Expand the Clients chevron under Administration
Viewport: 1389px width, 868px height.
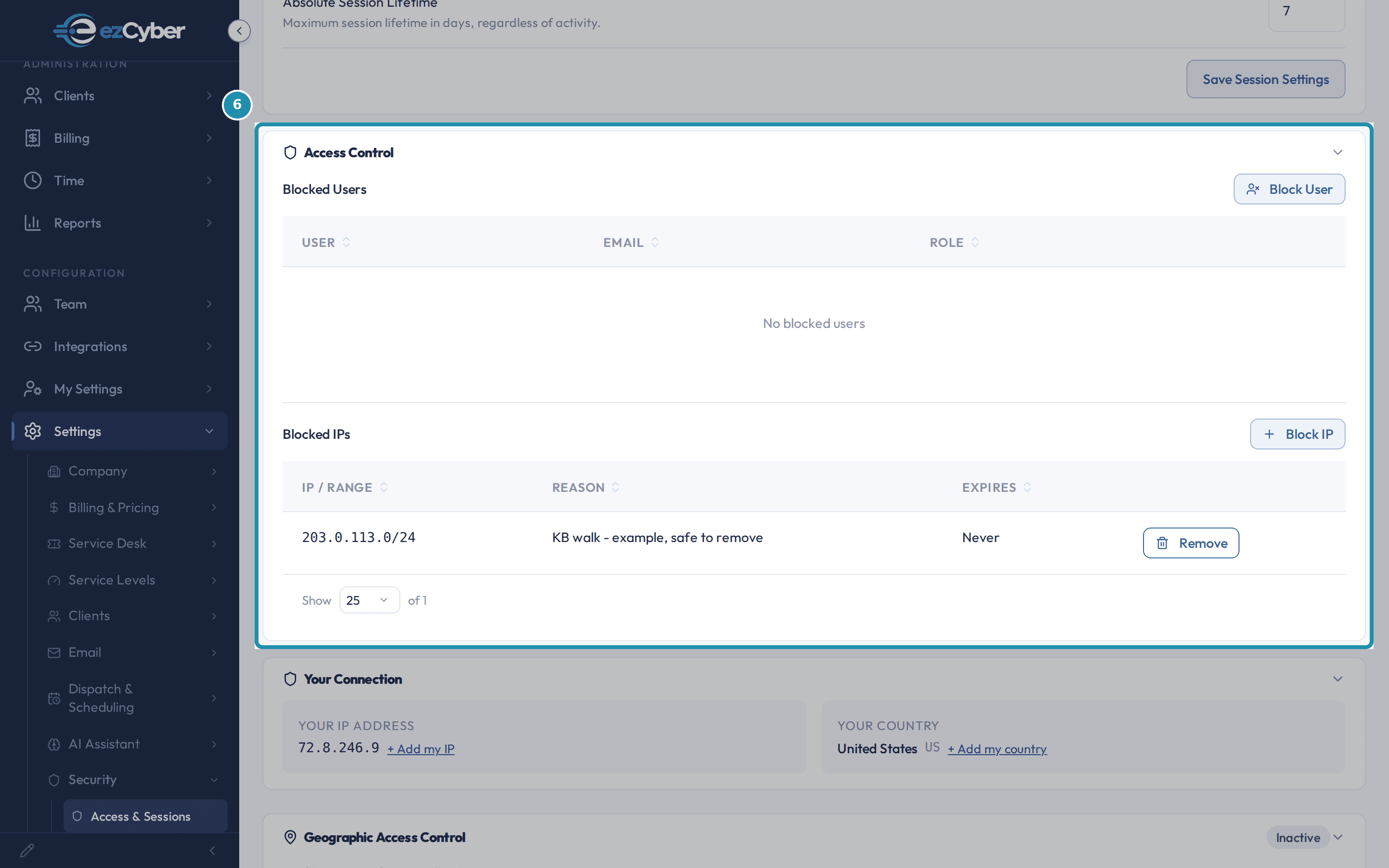tap(209, 95)
